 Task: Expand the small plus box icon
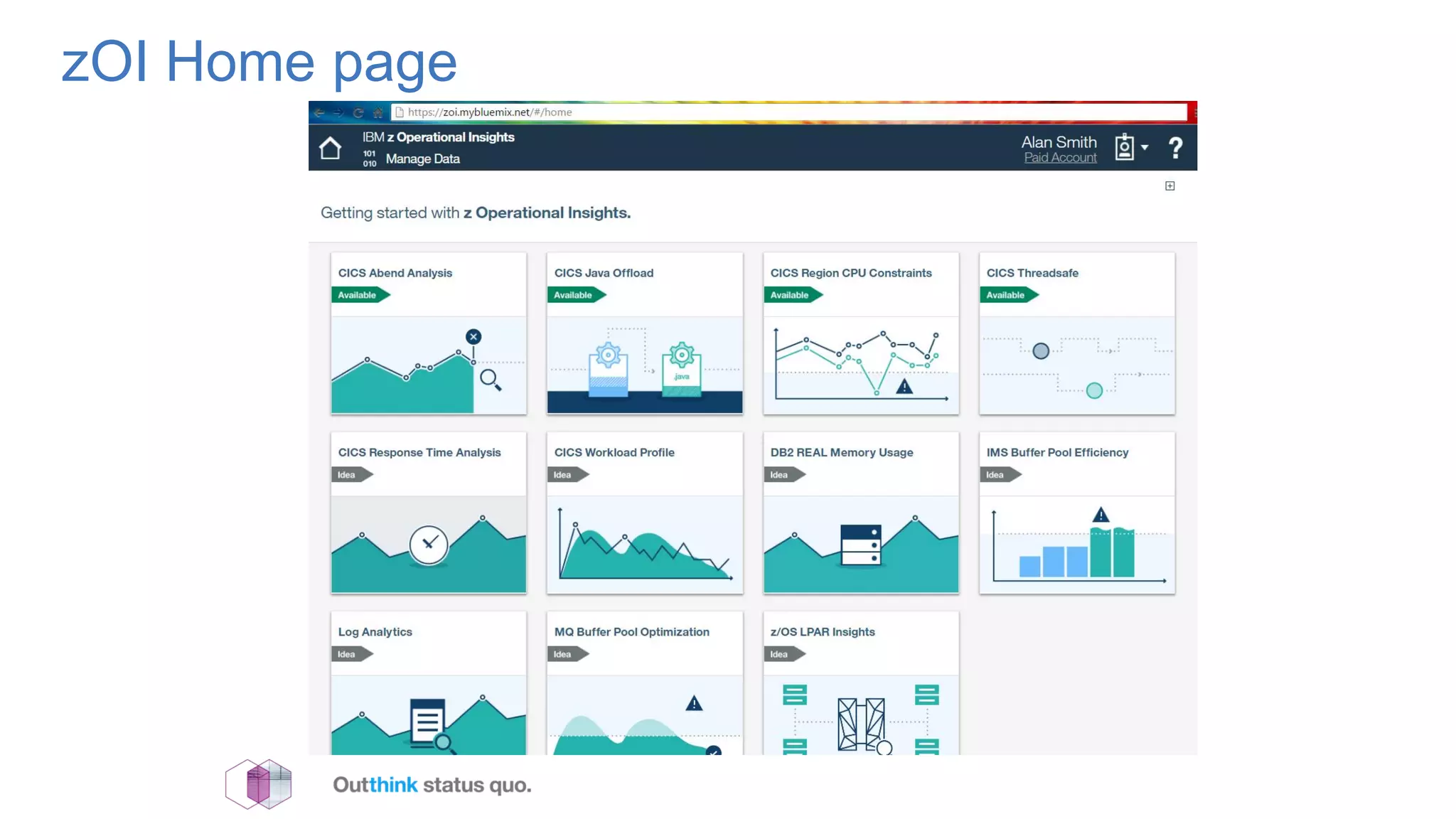point(1169,186)
